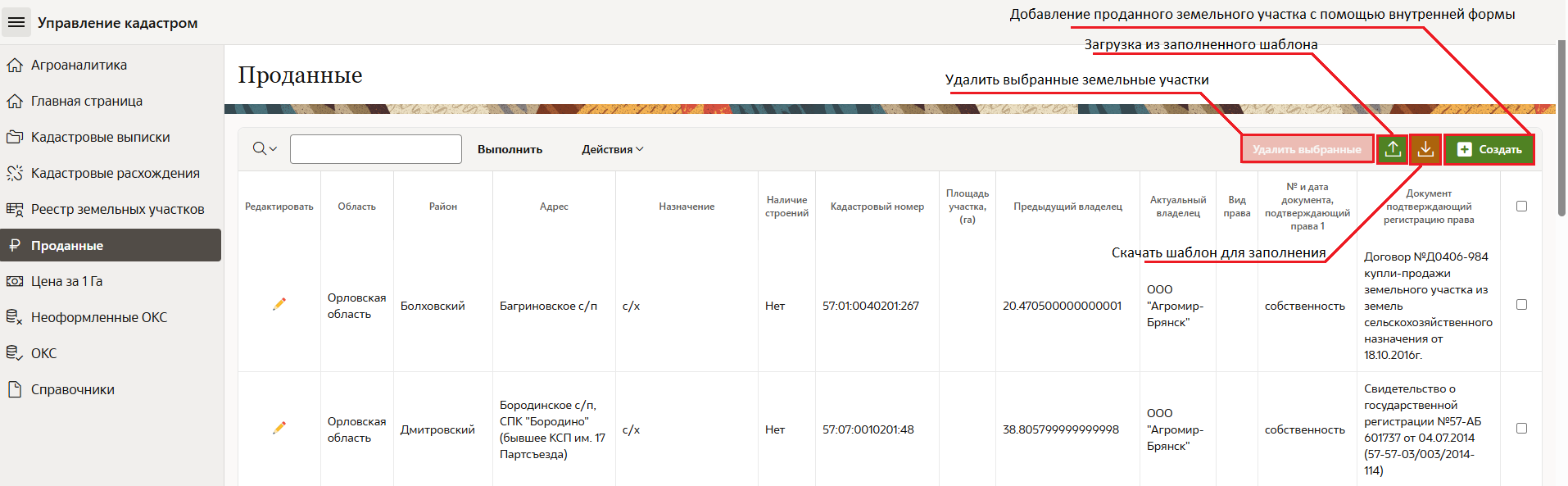
Task: Go to Цена за 1 Га page
Action: [x=66, y=281]
